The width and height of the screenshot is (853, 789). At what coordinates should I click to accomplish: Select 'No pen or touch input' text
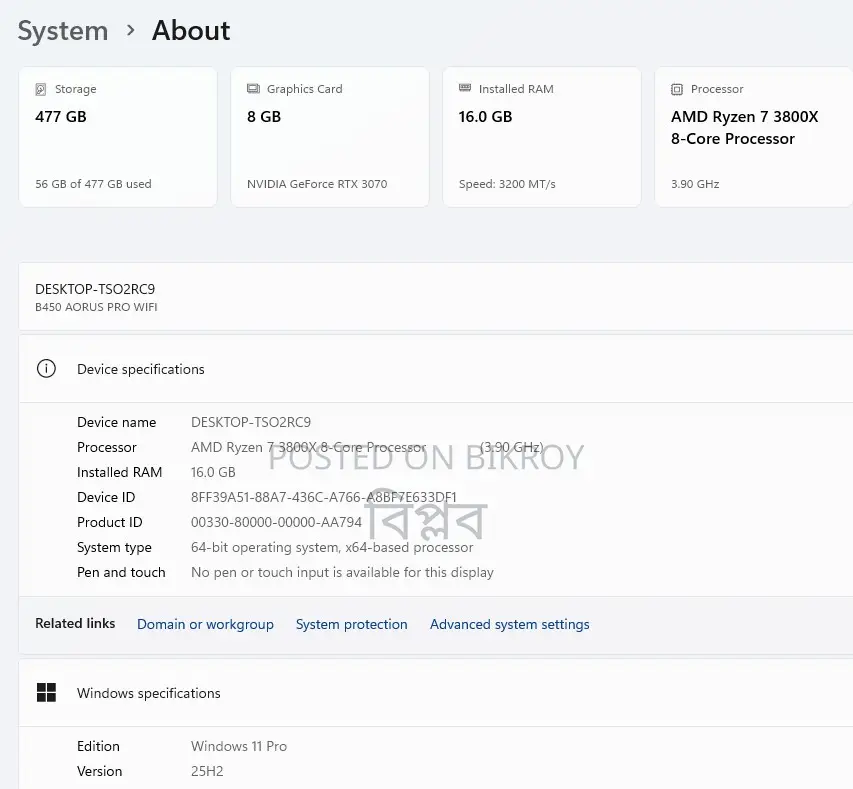(x=342, y=572)
